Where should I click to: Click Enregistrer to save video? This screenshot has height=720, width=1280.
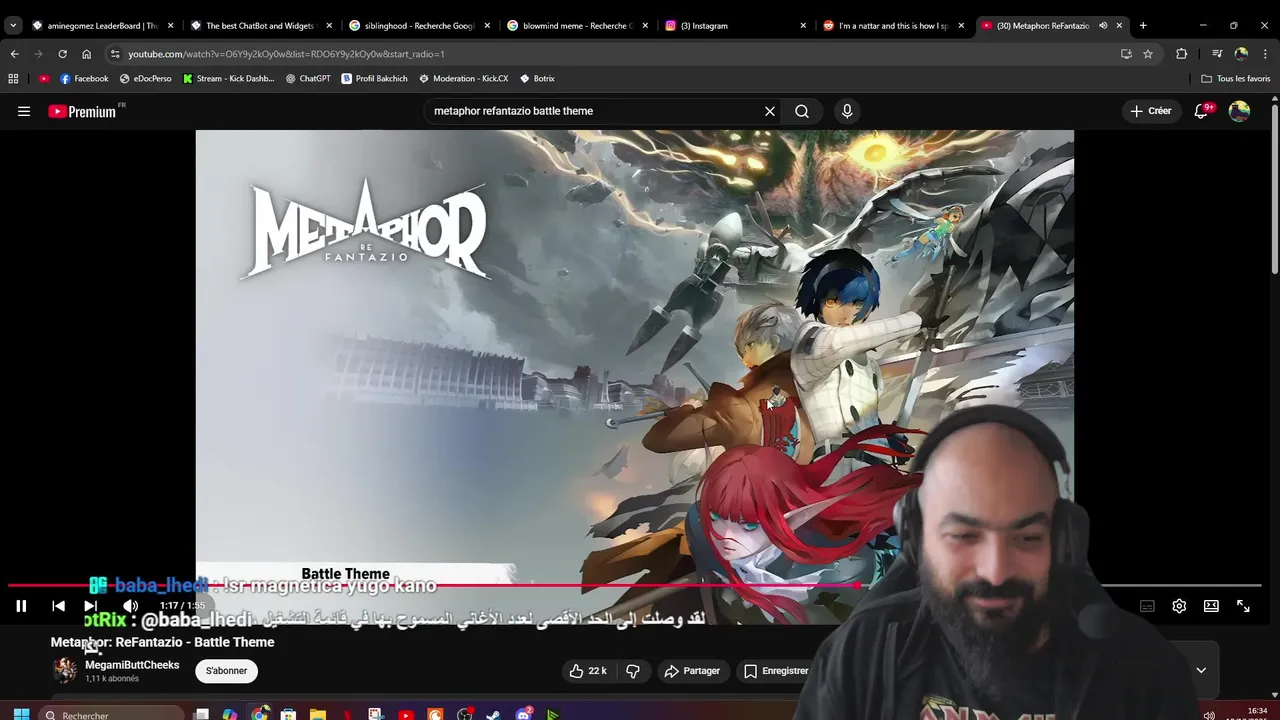coord(776,671)
